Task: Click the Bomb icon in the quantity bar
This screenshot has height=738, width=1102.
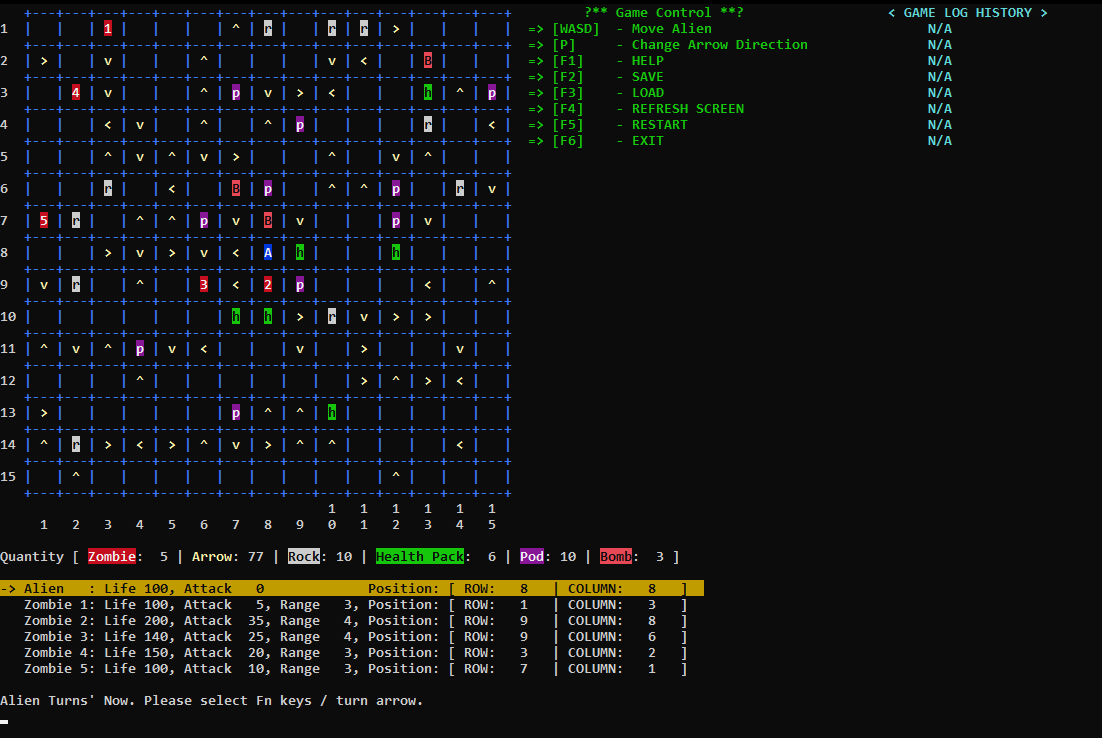Action: point(617,556)
